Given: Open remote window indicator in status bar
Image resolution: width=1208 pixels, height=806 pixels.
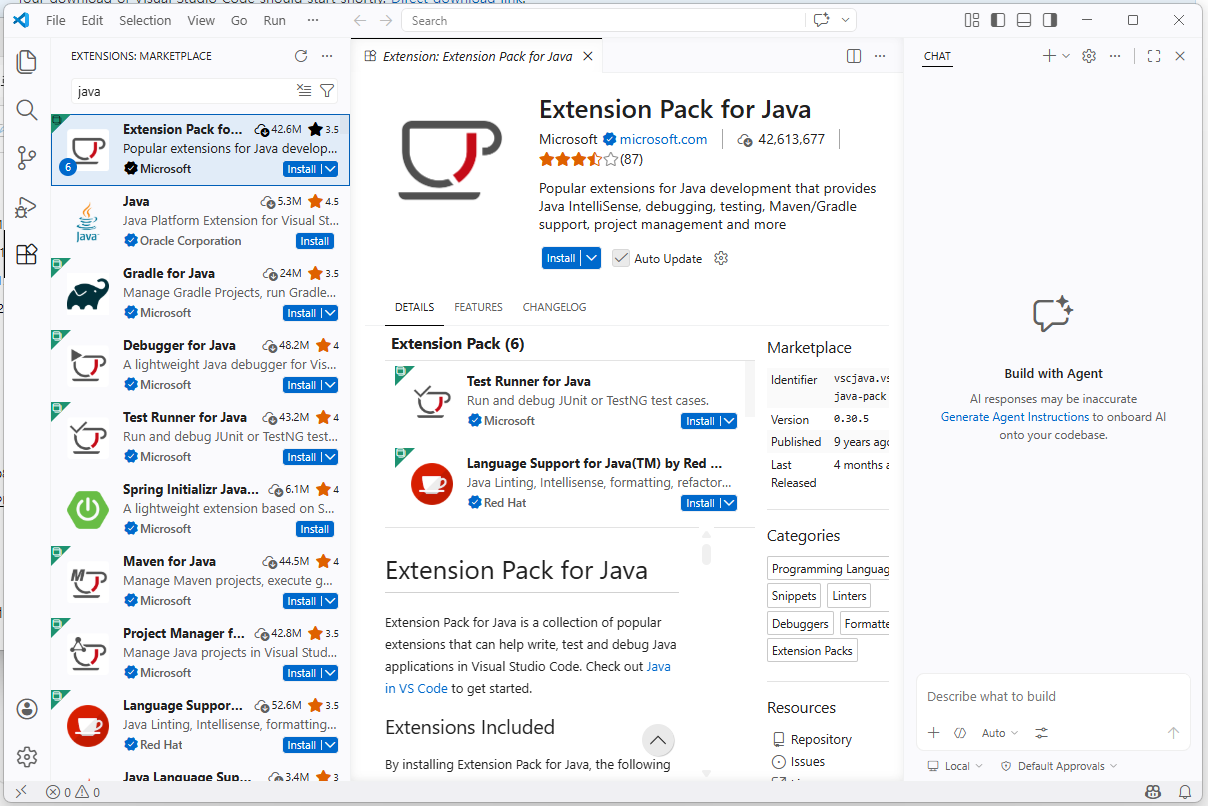Looking at the screenshot, I should pyautogui.click(x=21, y=792).
